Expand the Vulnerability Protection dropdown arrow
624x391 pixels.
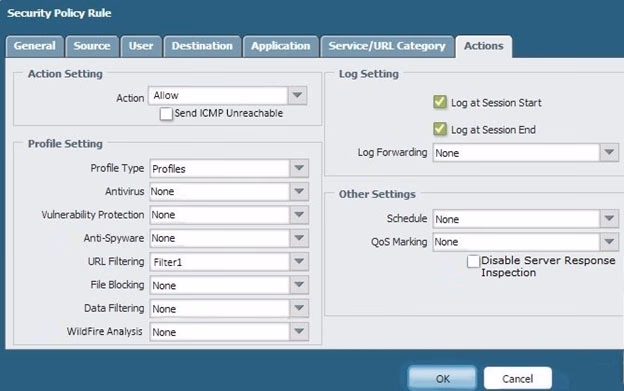(x=299, y=215)
